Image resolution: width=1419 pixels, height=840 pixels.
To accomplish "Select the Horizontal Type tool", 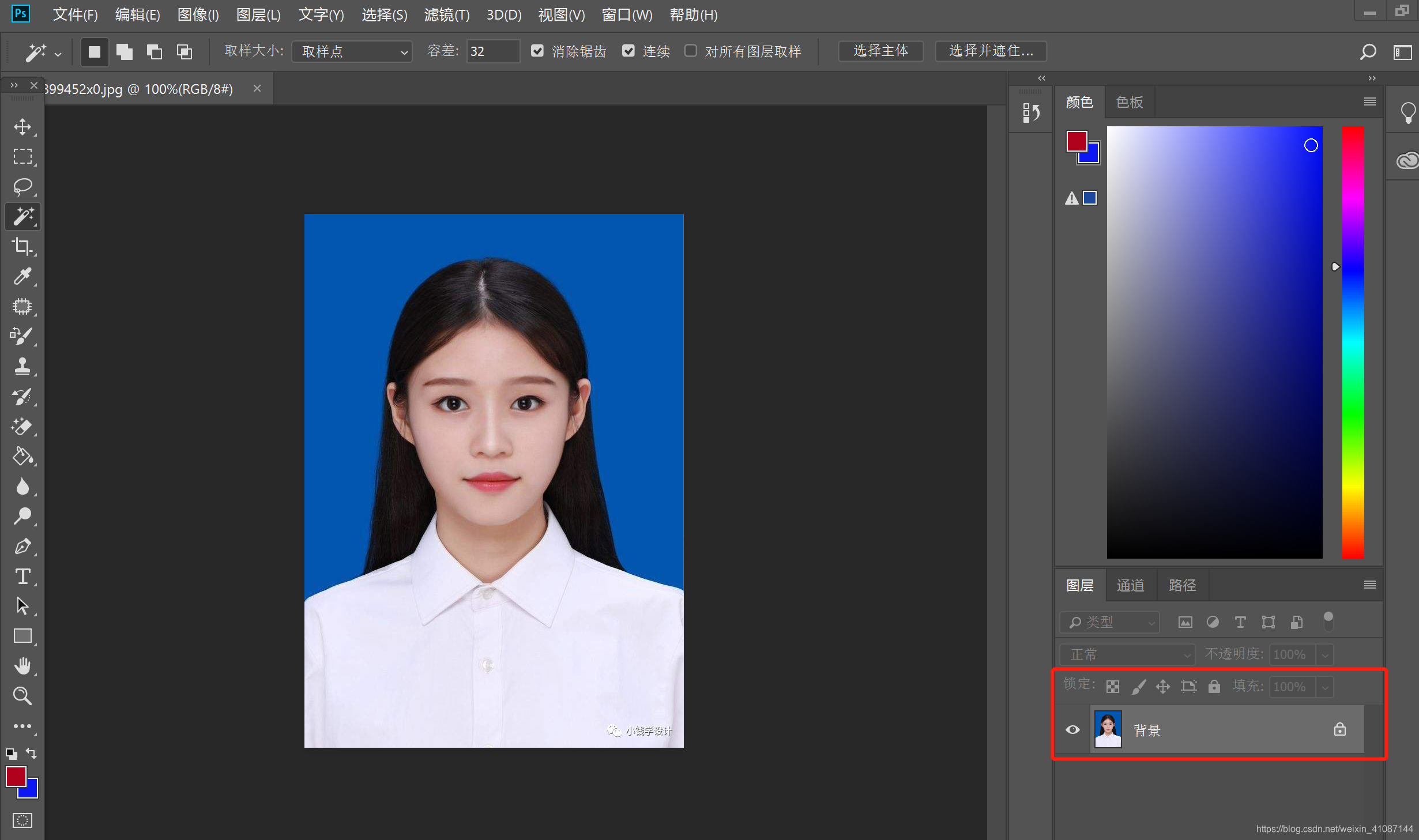I will (22, 577).
